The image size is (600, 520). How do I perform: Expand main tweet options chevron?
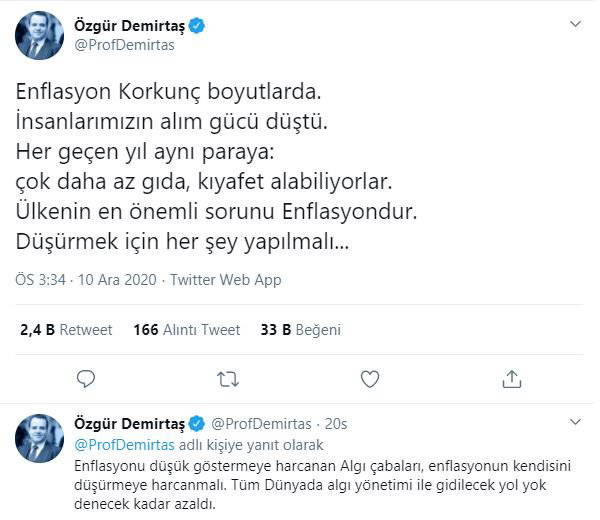coord(575,23)
